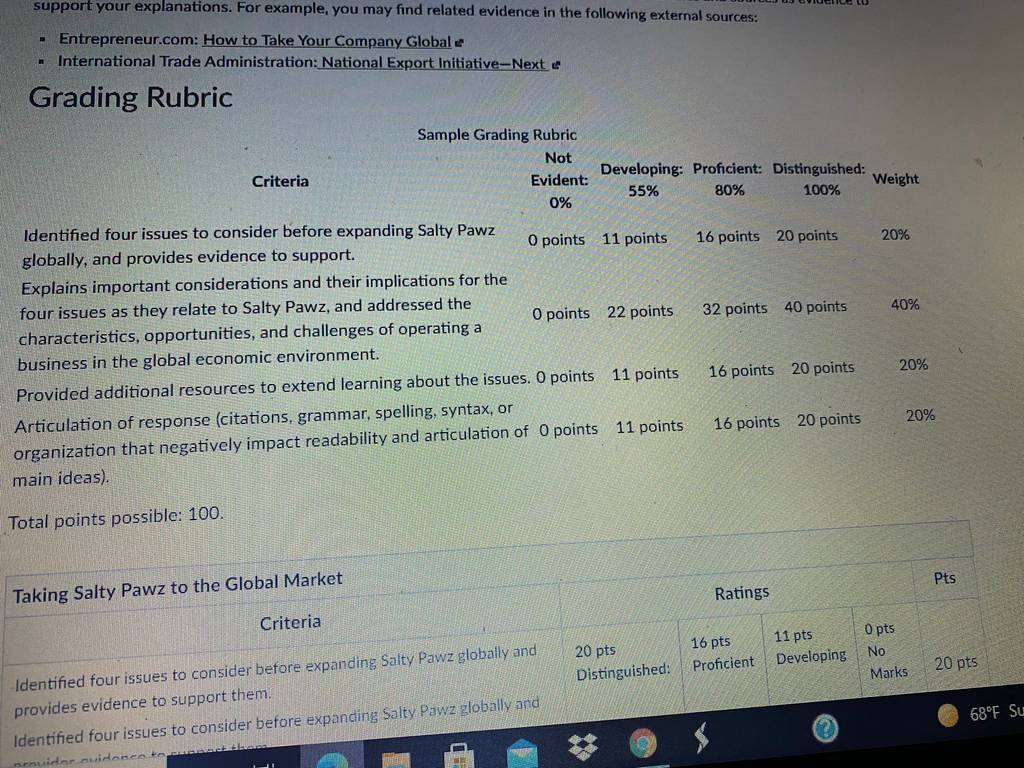The image size is (1024, 768).
Task: Select the 0 pts No Marks rating
Action: pos(886,650)
